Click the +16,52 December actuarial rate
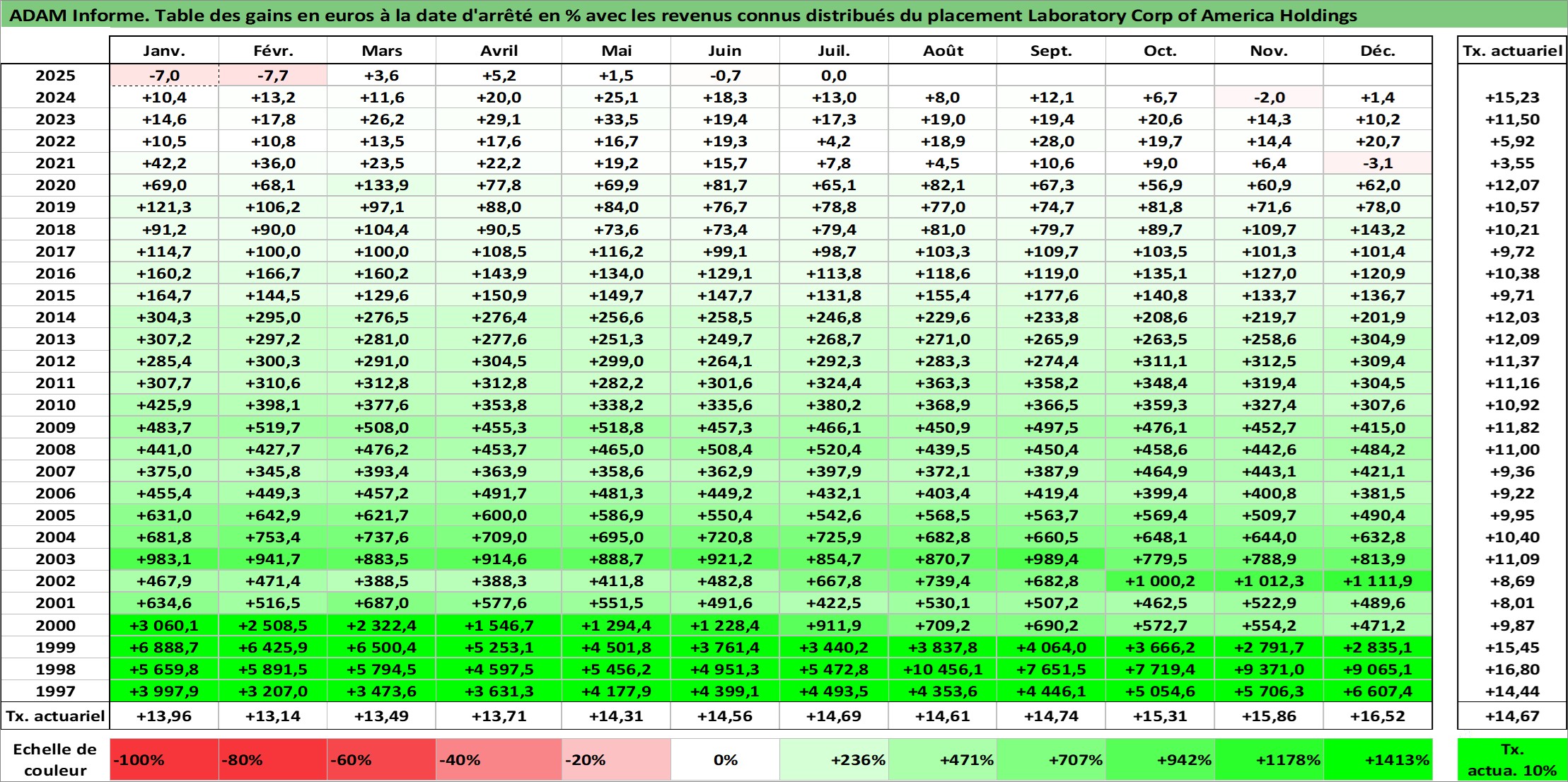 pyautogui.click(x=1378, y=716)
